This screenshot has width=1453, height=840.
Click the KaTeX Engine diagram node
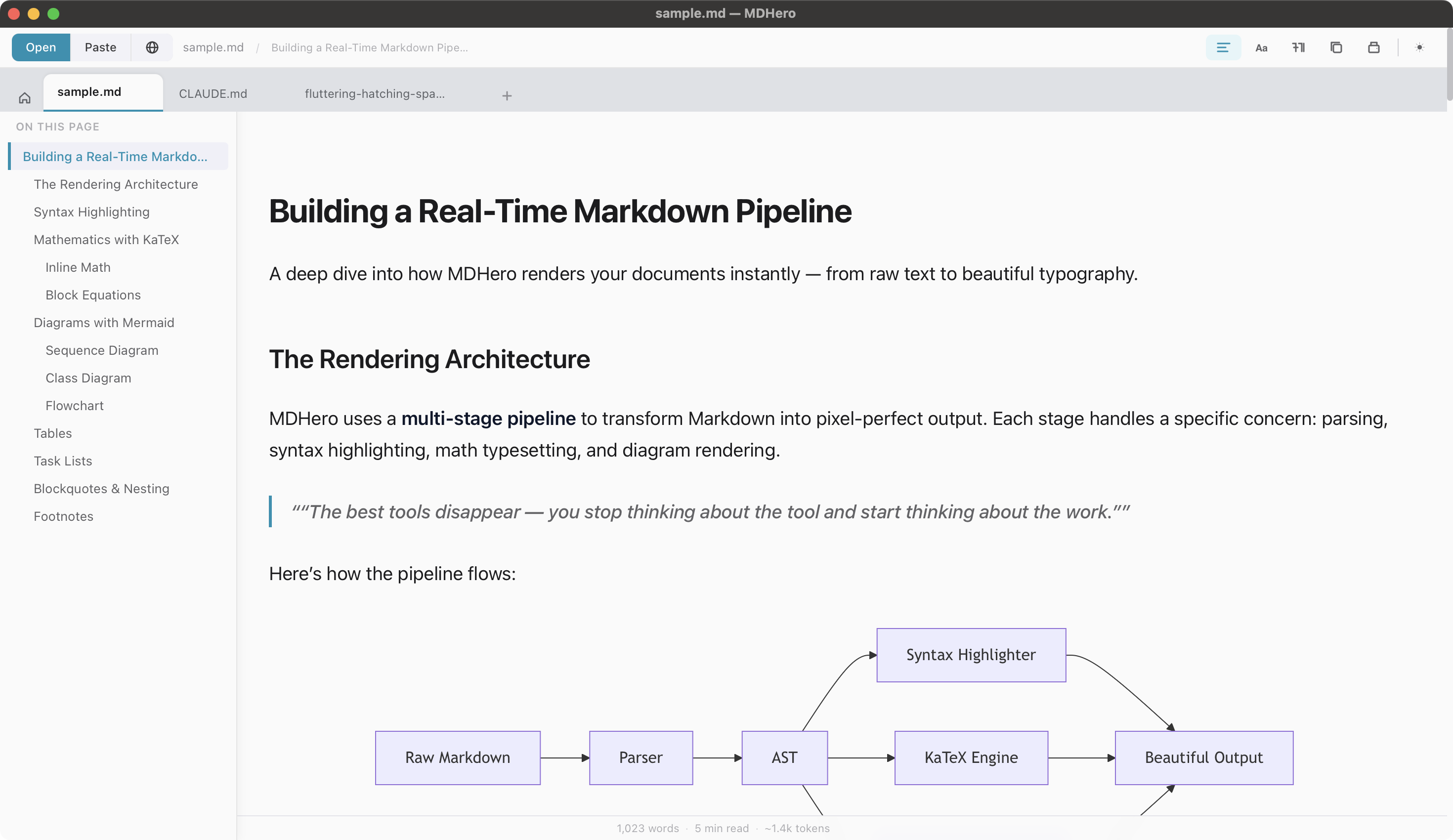pyautogui.click(x=971, y=757)
